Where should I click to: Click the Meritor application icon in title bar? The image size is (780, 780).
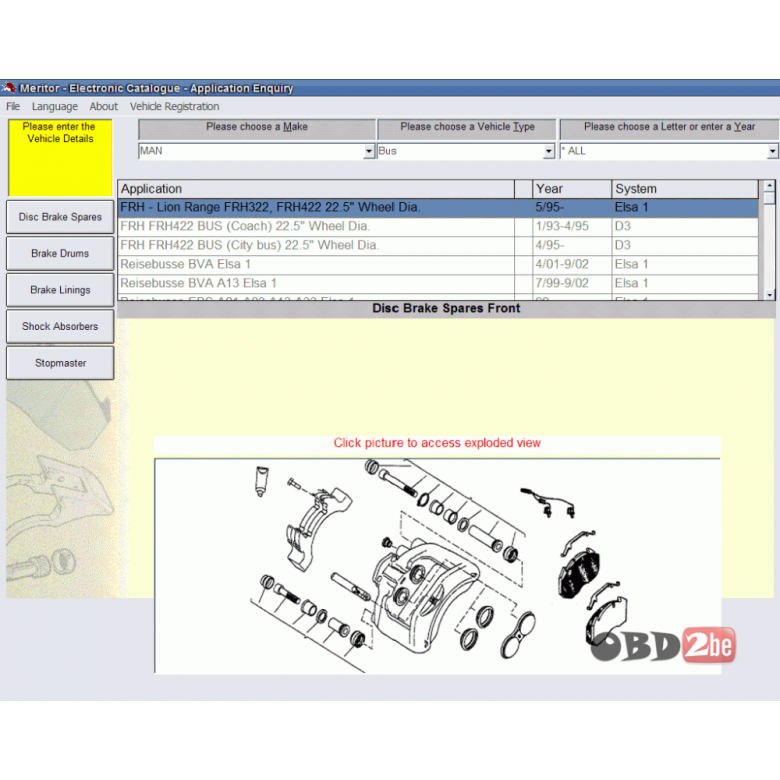(x=8, y=88)
